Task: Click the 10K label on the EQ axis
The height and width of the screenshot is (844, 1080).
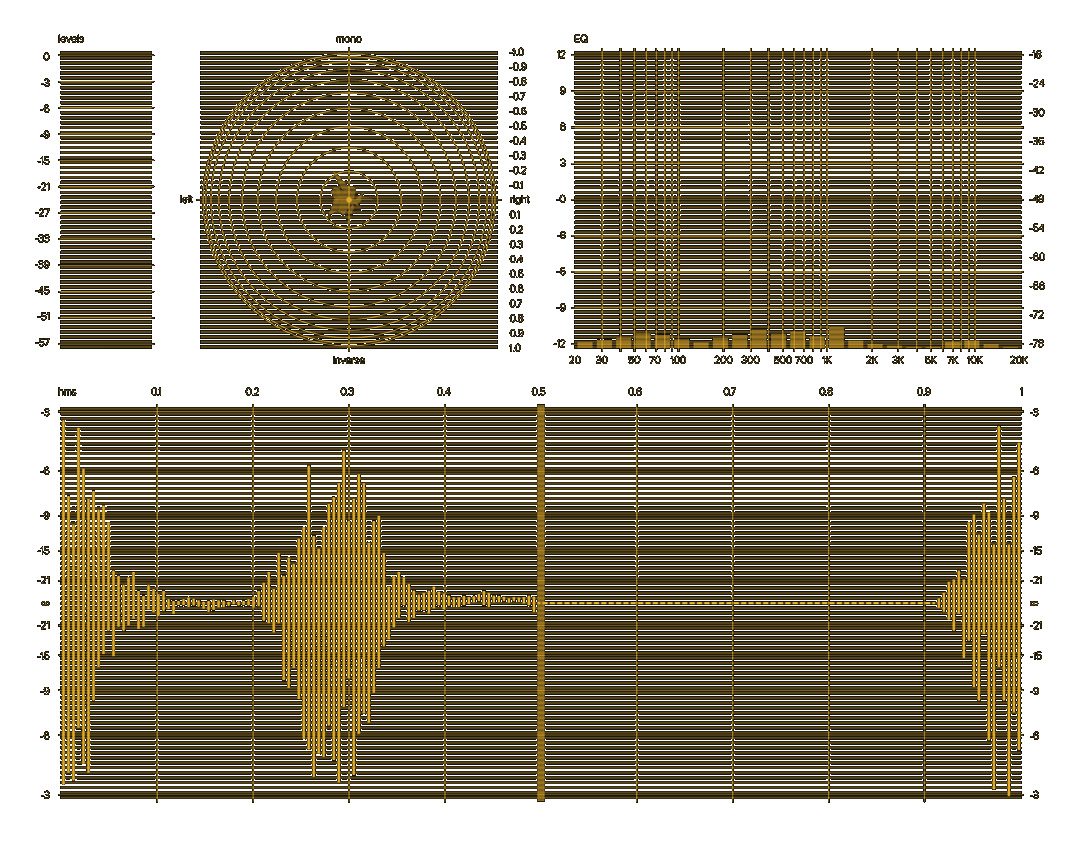Action: 974,360
